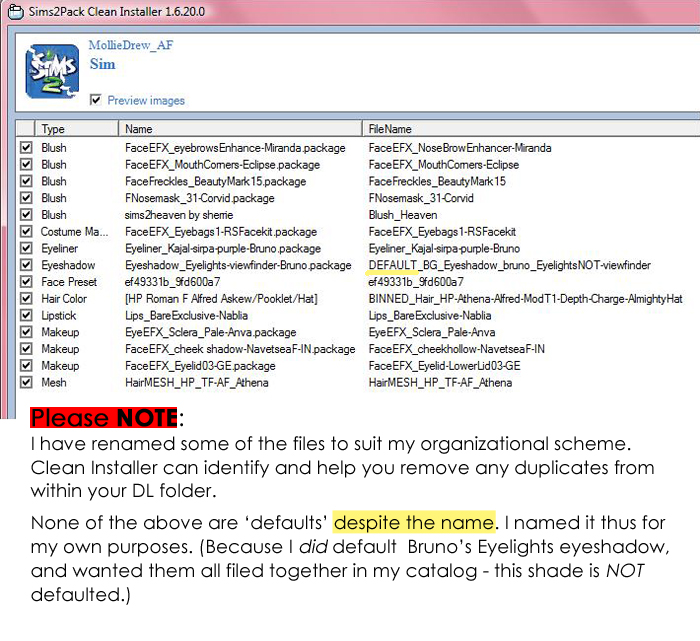Select ef49331b_9fd600a7 in the Name column
Viewport: 700px width, 641px height.
tap(173, 282)
